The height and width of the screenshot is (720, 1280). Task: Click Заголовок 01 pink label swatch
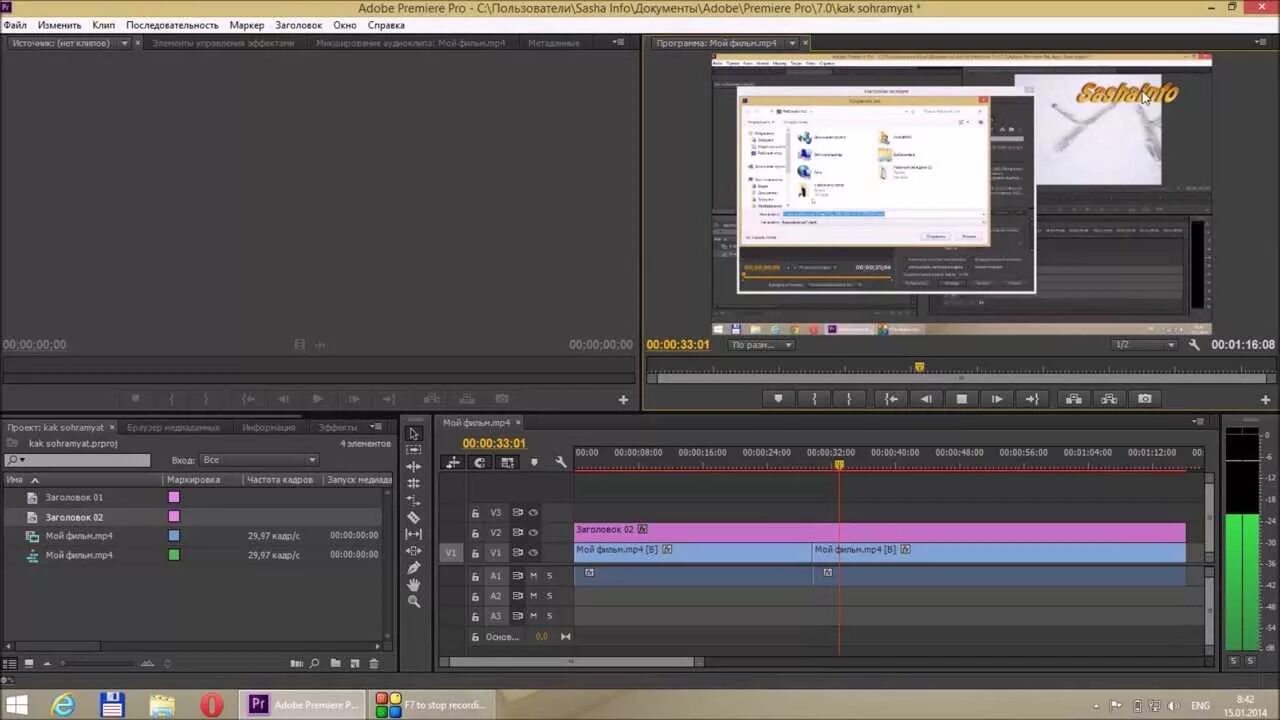pyautogui.click(x=174, y=497)
